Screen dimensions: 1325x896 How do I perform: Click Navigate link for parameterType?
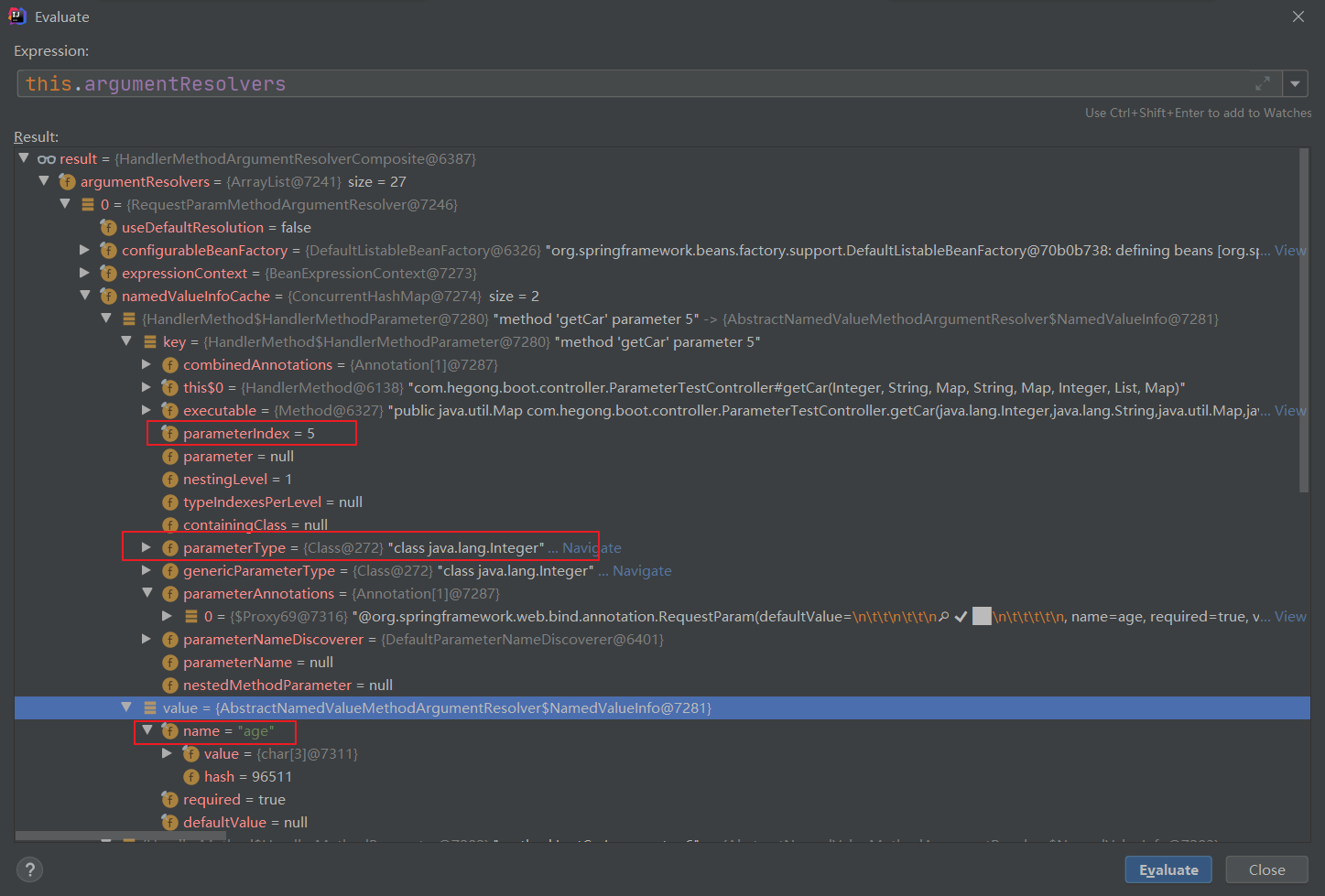(x=592, y=547)
